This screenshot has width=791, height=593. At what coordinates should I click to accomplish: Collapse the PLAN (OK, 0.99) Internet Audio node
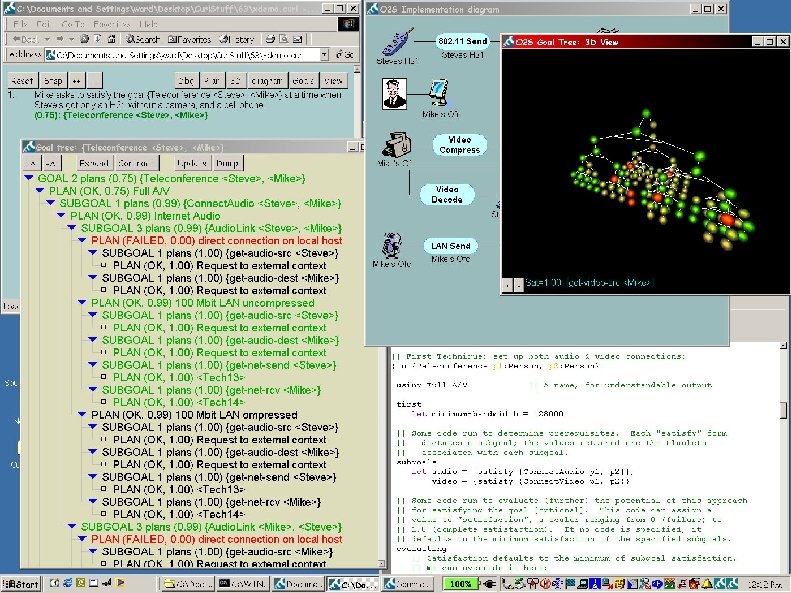point(61,215)
